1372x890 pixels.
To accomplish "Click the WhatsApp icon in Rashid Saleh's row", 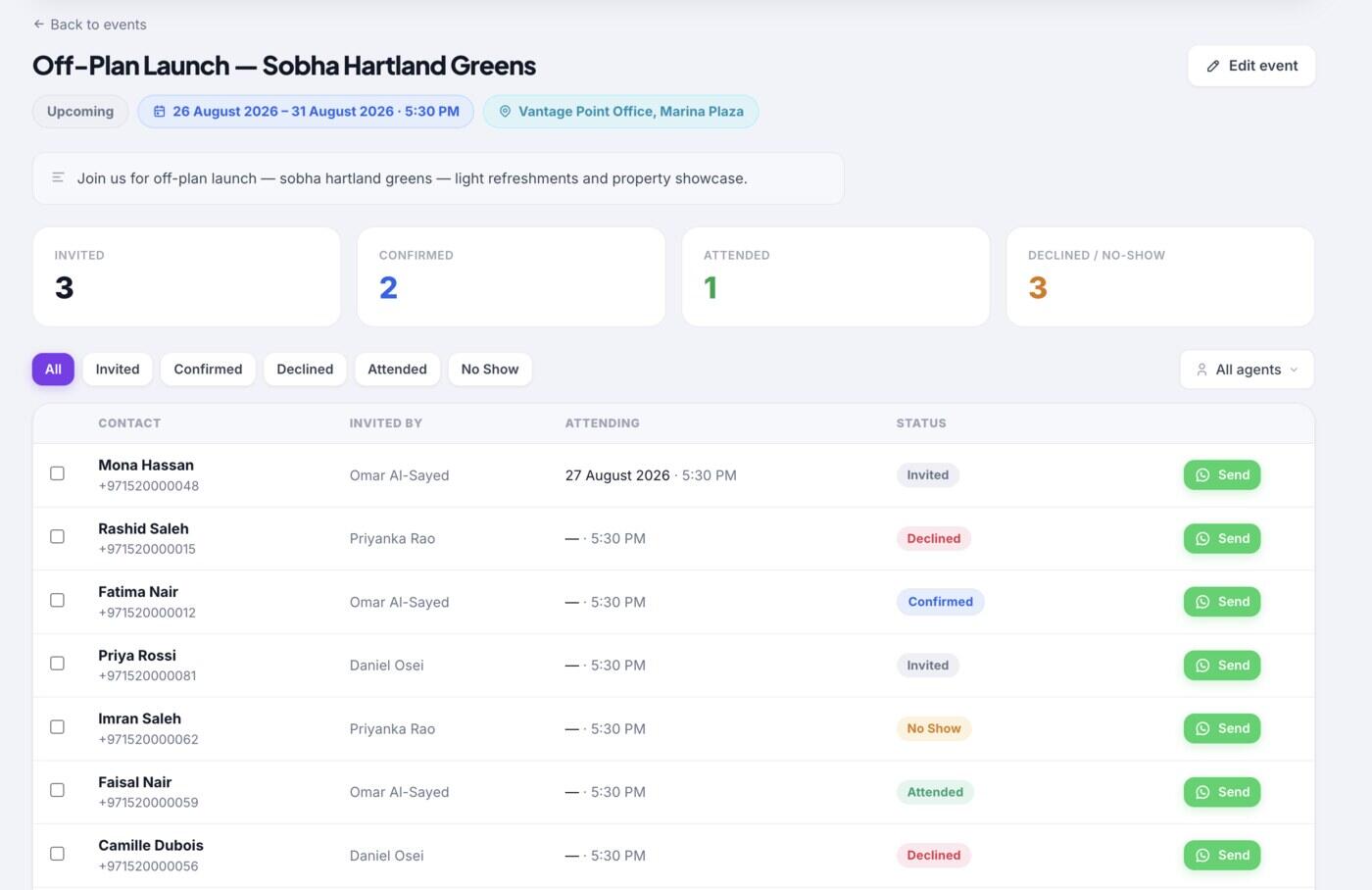I will pos(1202,538).
